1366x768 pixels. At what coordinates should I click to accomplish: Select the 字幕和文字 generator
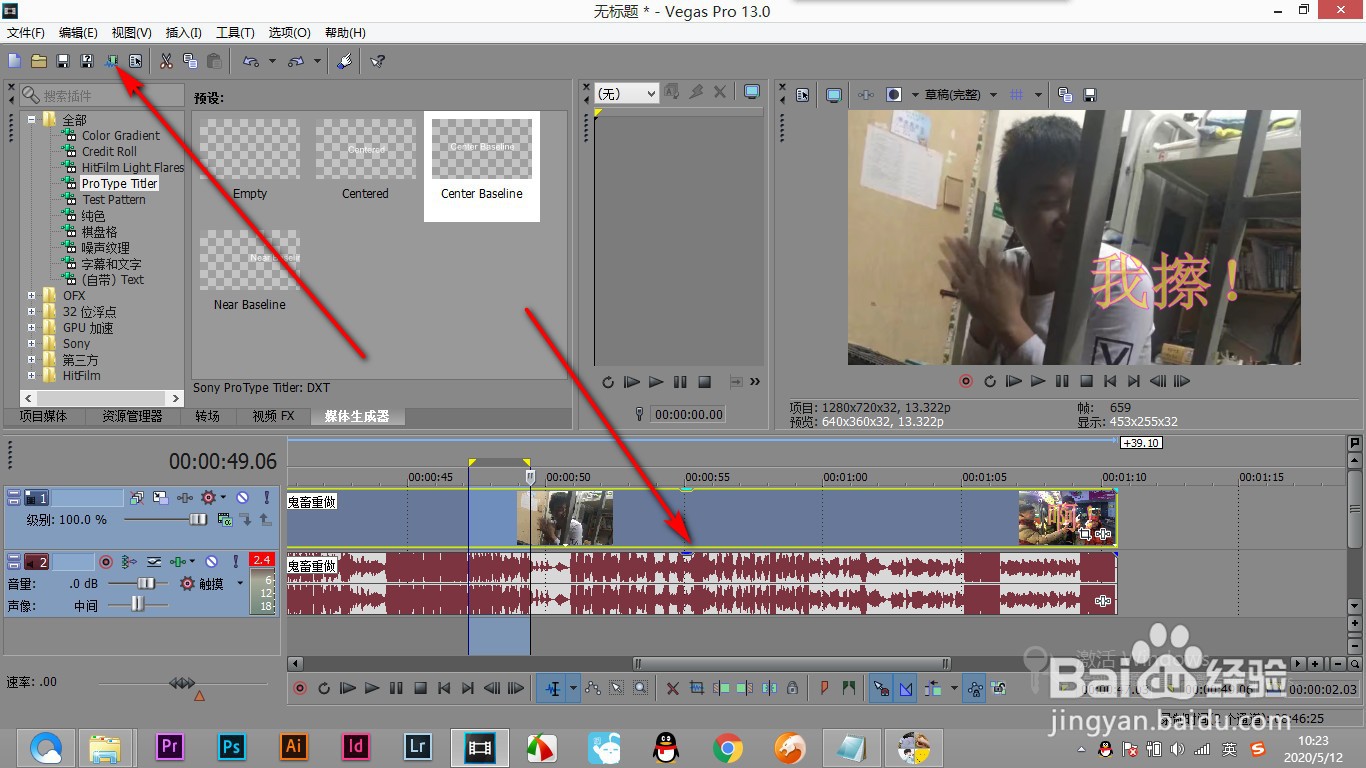point(111,264)
